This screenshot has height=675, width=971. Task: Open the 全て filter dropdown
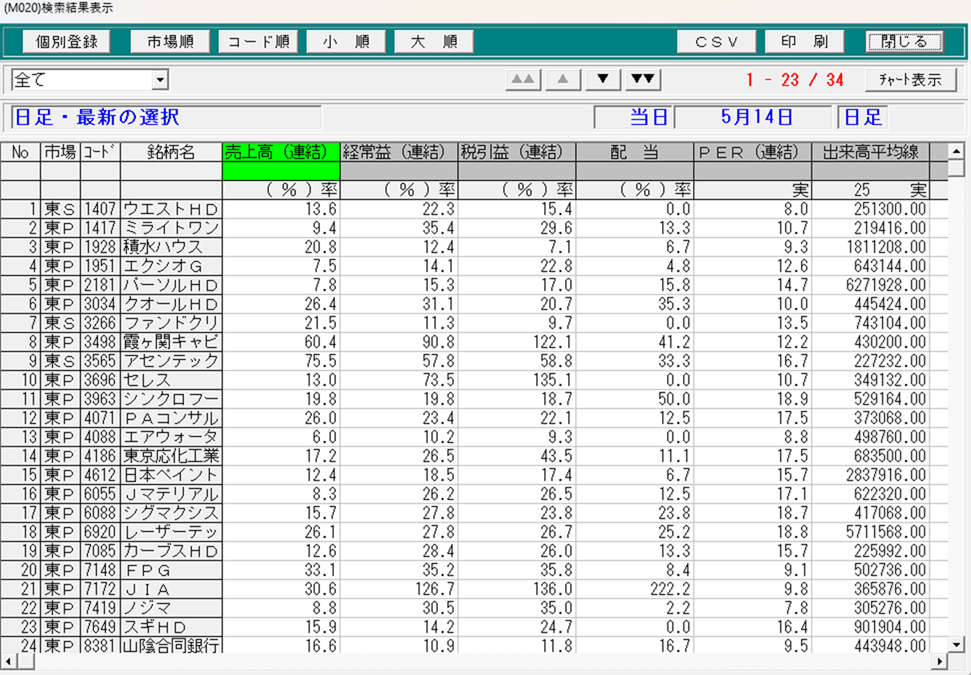[x=160, y=80]
